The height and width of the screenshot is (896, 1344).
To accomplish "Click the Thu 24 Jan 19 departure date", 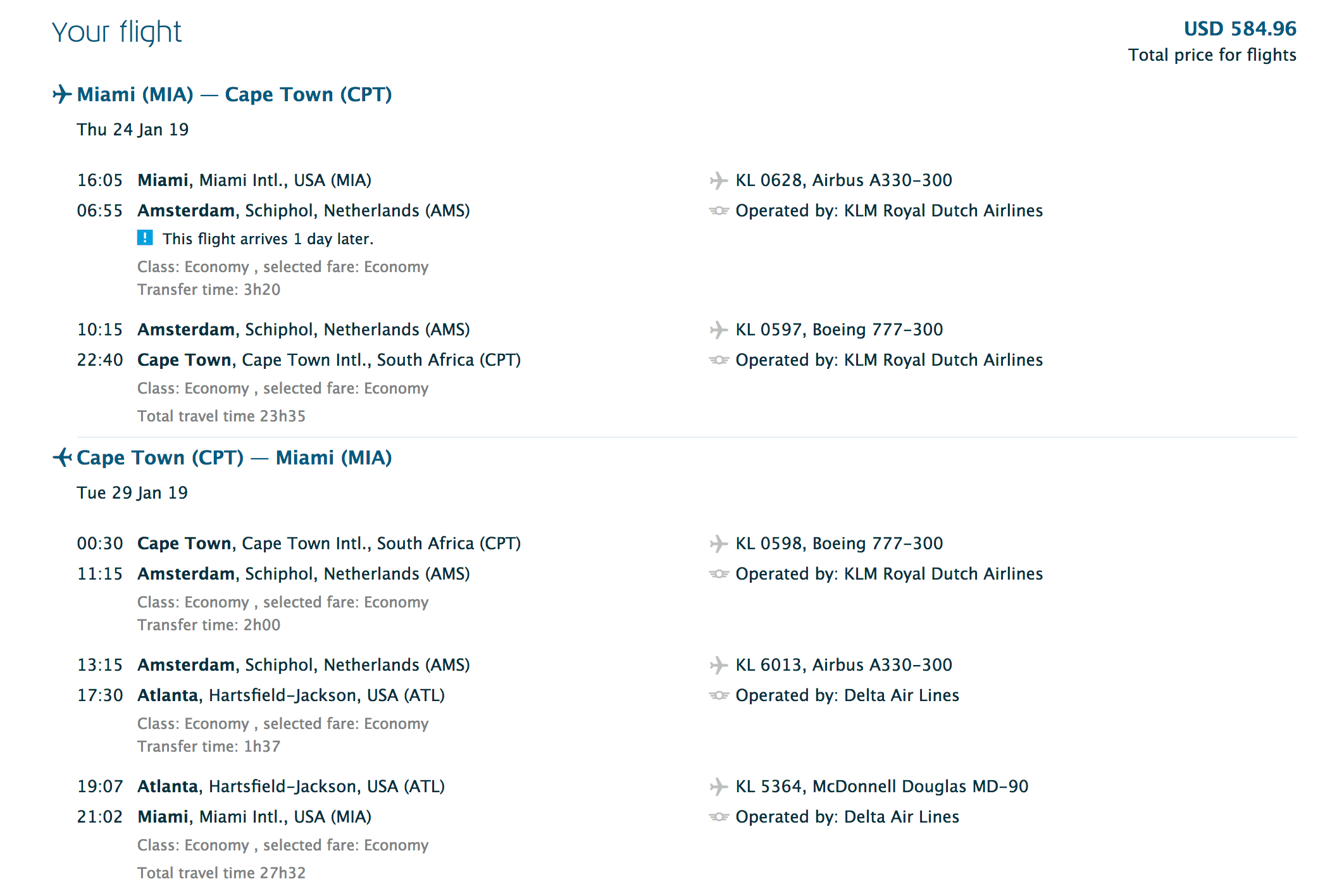I will [133, 130].
